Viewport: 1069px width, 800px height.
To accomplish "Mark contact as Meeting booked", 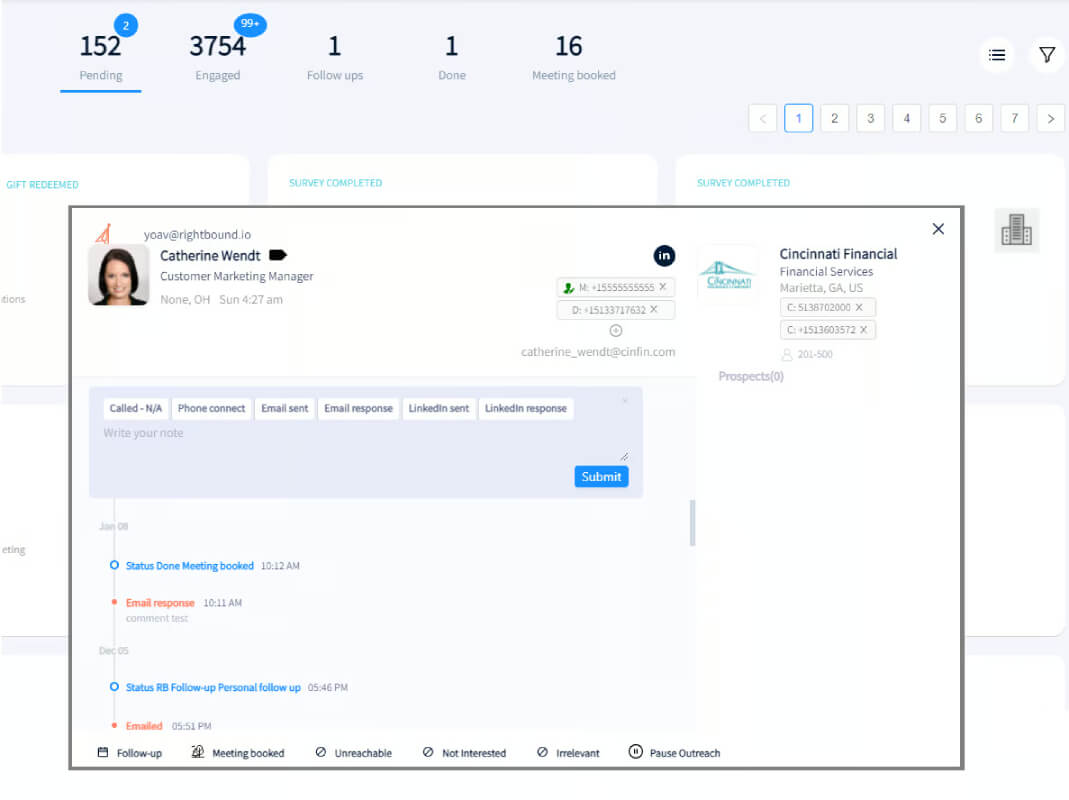I will pos(237,753).
